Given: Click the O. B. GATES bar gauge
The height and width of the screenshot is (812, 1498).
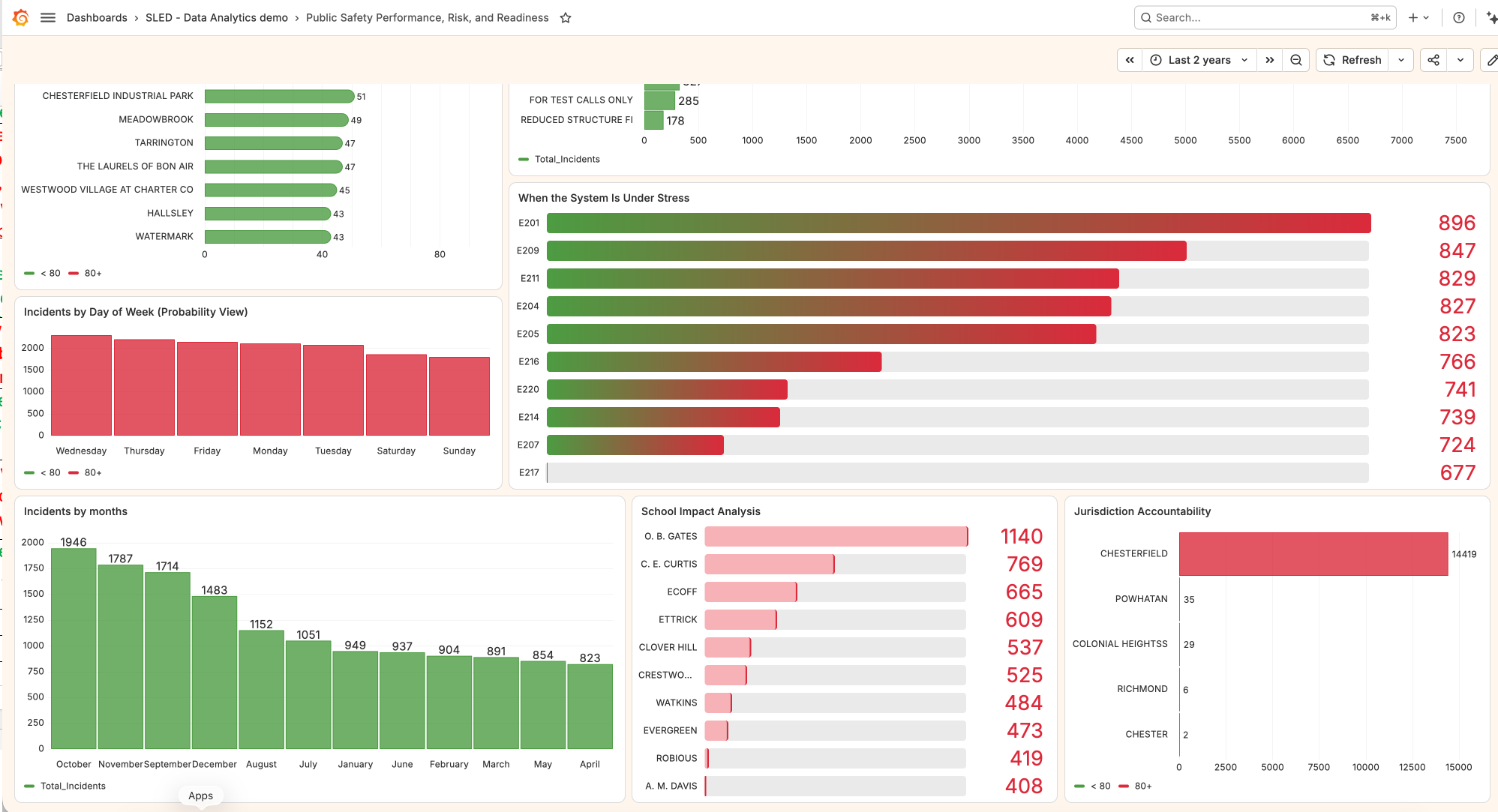Looking at the screenshot, I should tap(836, 536).
